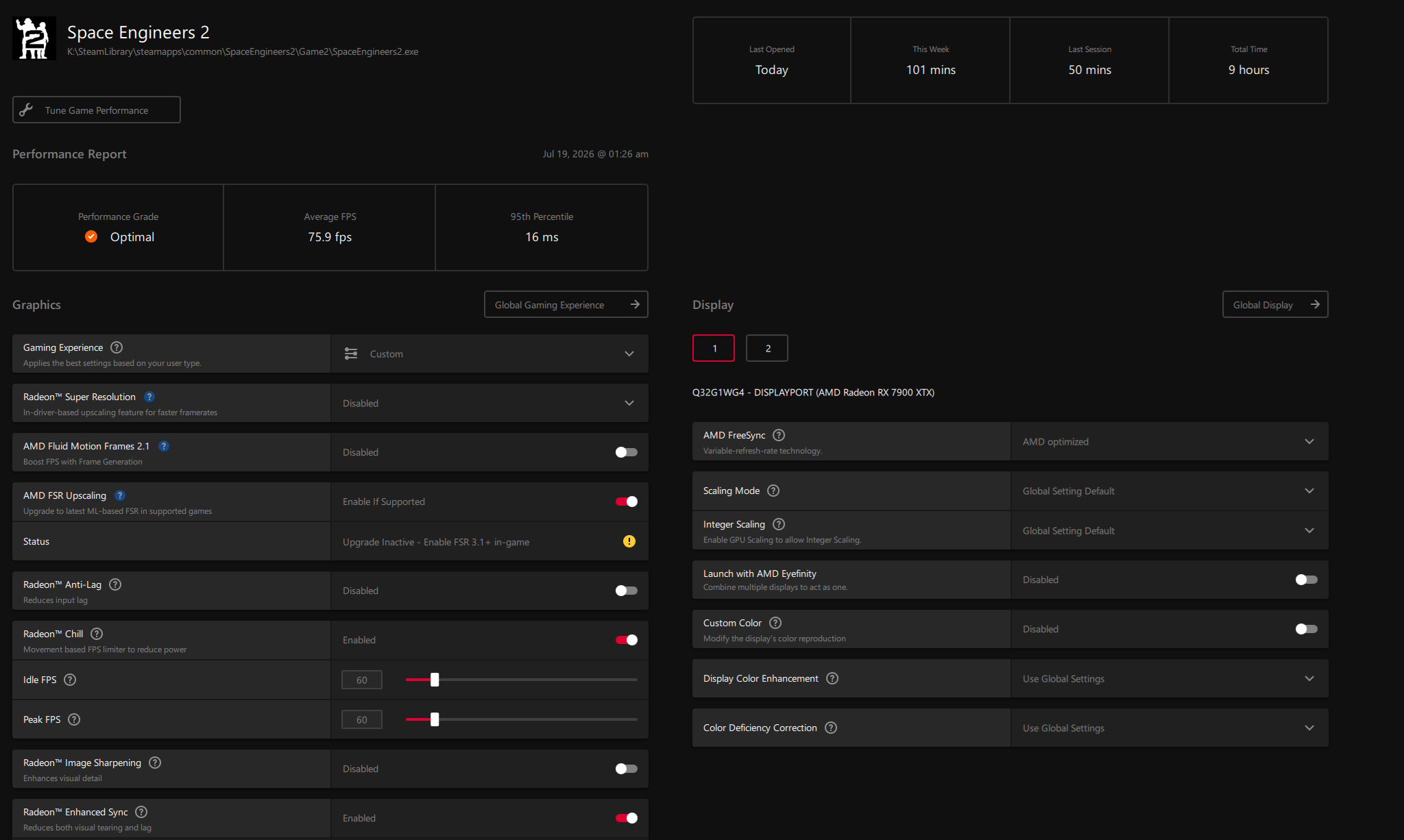
Task: Toggle Custom Color display setting
Action: pos(1306,629)
